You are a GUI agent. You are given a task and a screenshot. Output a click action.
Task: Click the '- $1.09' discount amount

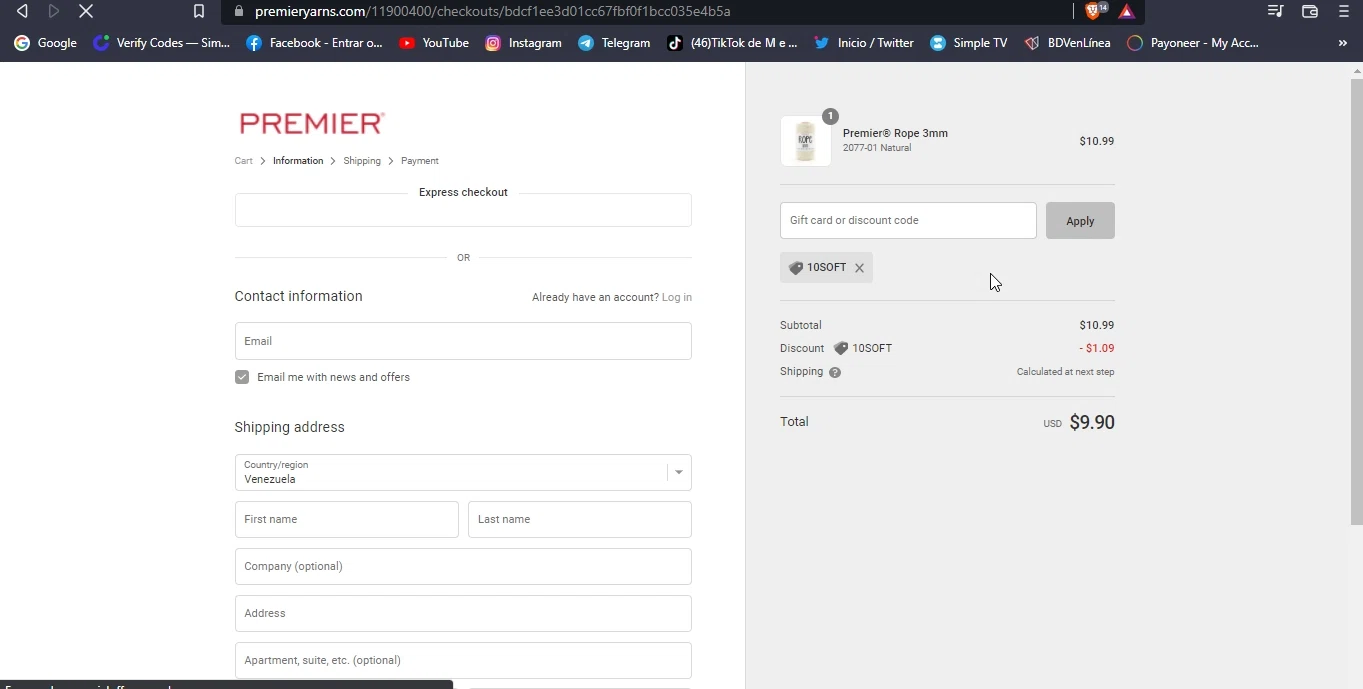pos(1097,349)
